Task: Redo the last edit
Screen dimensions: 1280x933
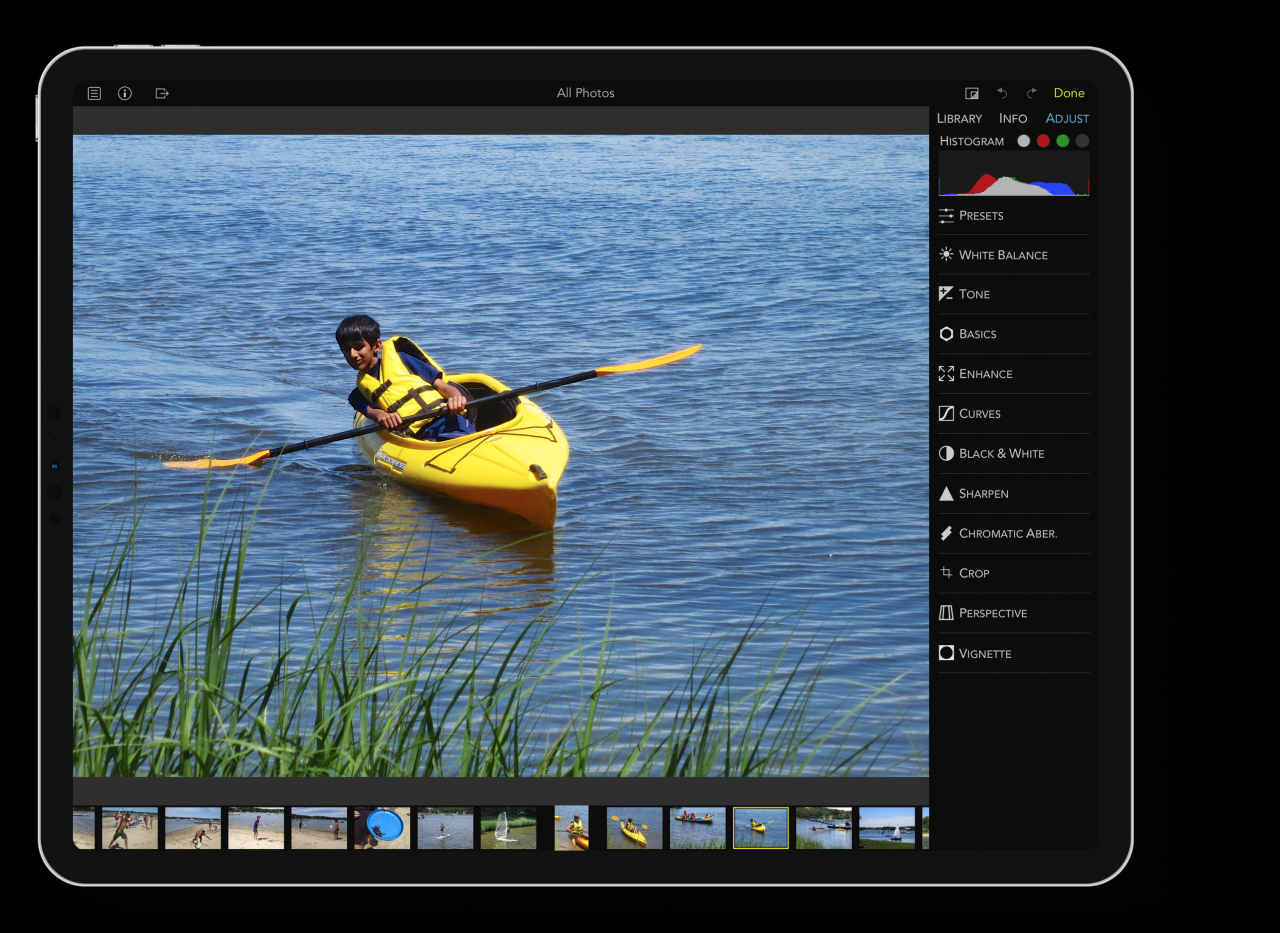Action: pos(1032,93)
